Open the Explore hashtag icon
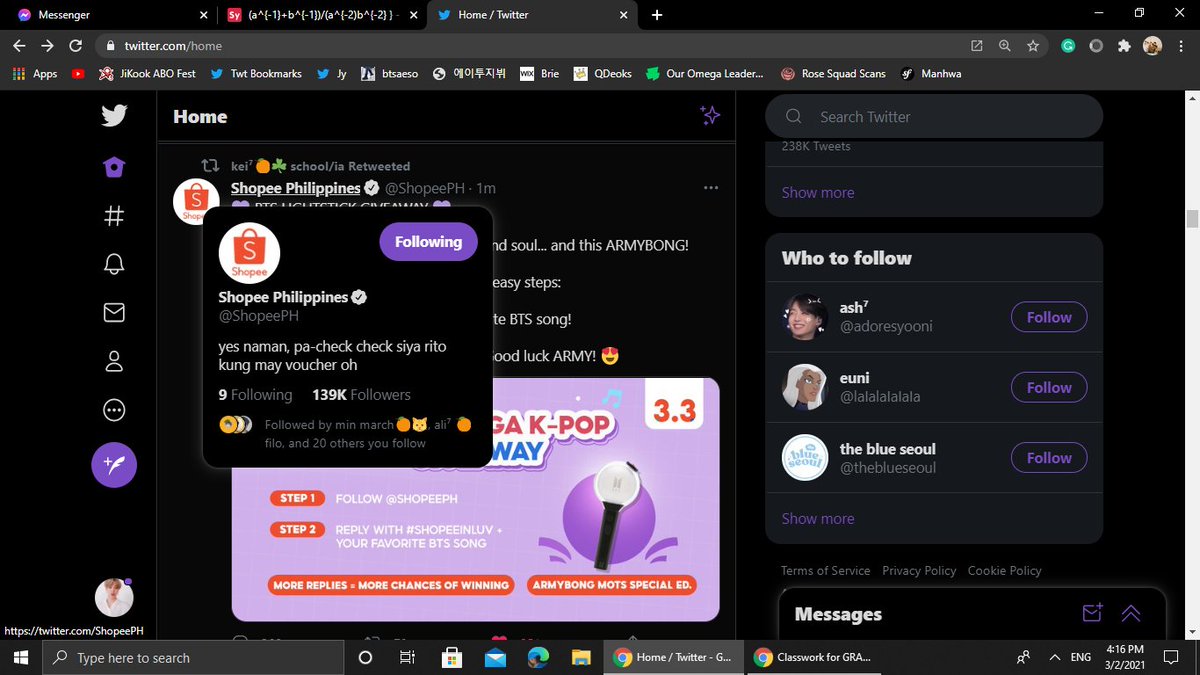 [113, 216]
